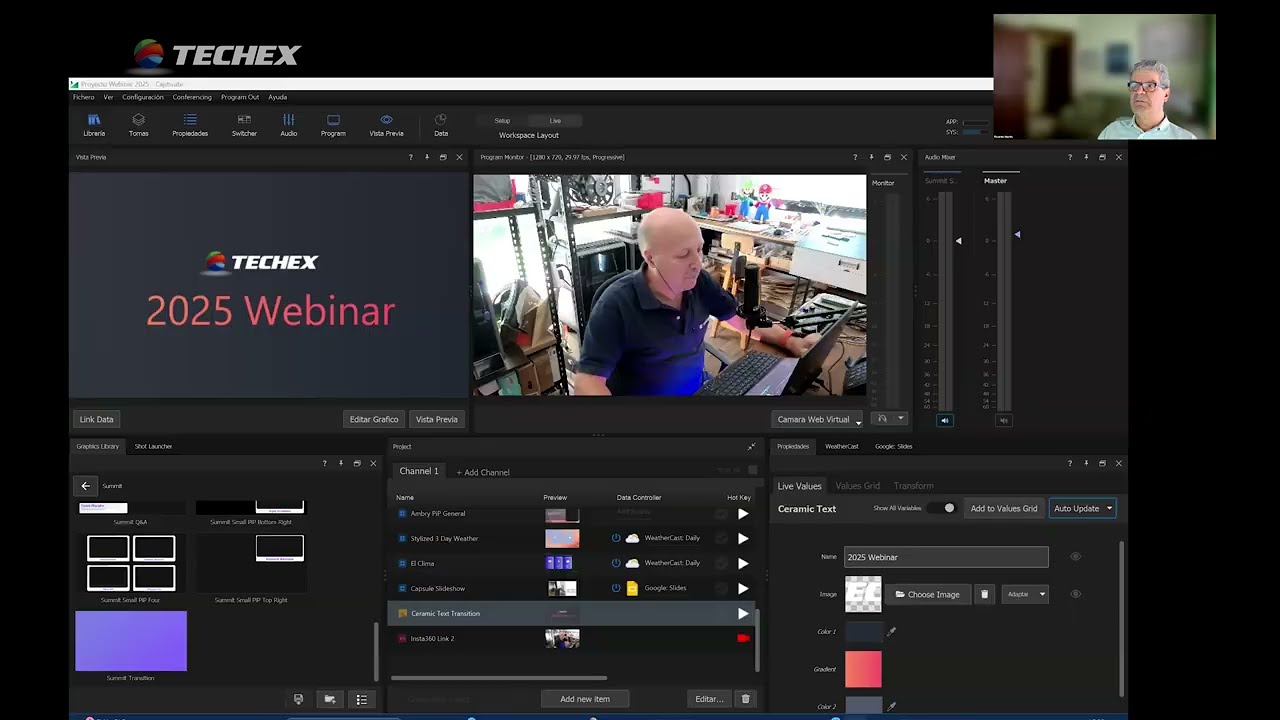
Task: Toggle power for Stylized 3 Day Weather data
Action: (616, 538)
